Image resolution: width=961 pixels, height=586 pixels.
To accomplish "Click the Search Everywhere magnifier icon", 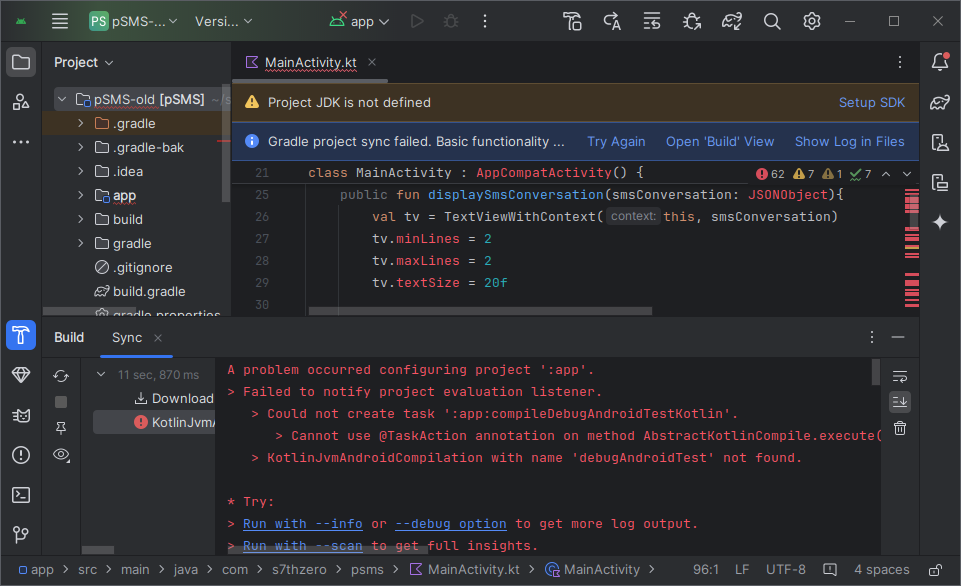I will pos(772,21).
